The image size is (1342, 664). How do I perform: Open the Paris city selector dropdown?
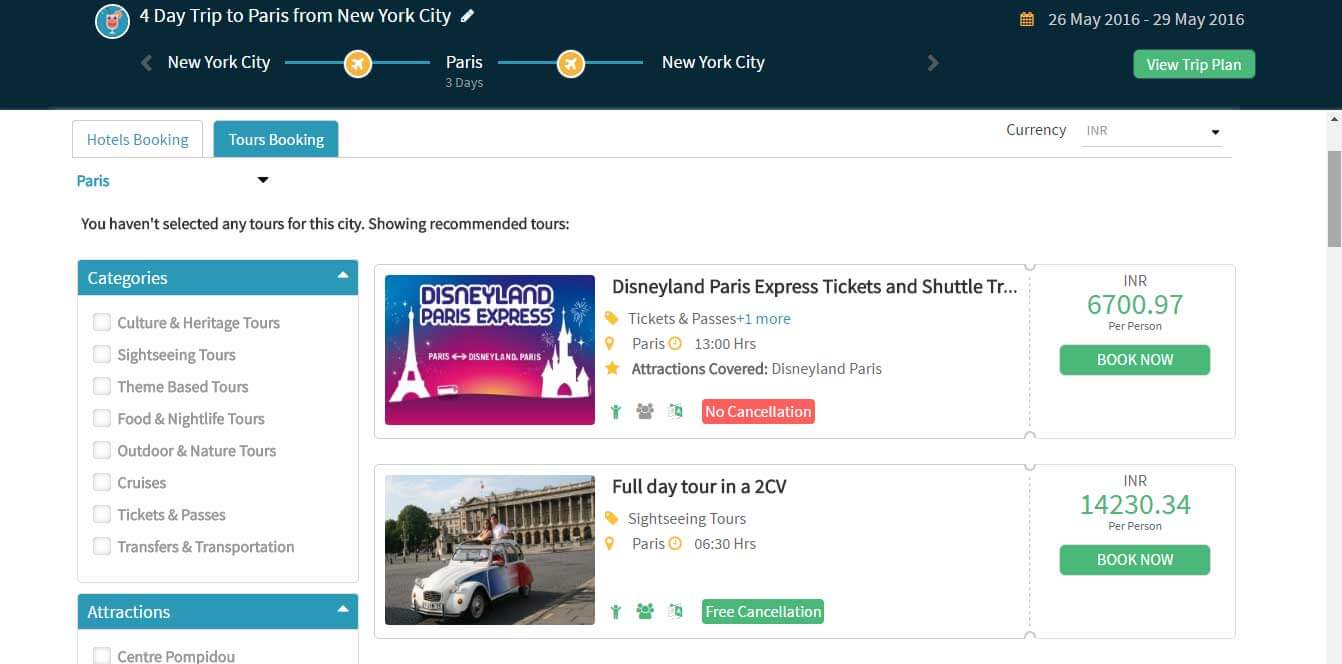tap(173, 181)
